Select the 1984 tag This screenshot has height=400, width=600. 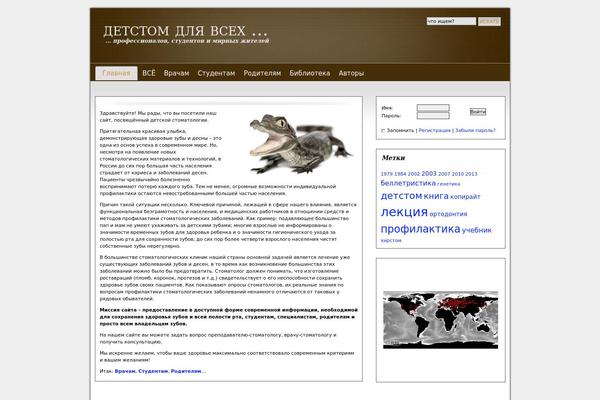click(400, 174)
